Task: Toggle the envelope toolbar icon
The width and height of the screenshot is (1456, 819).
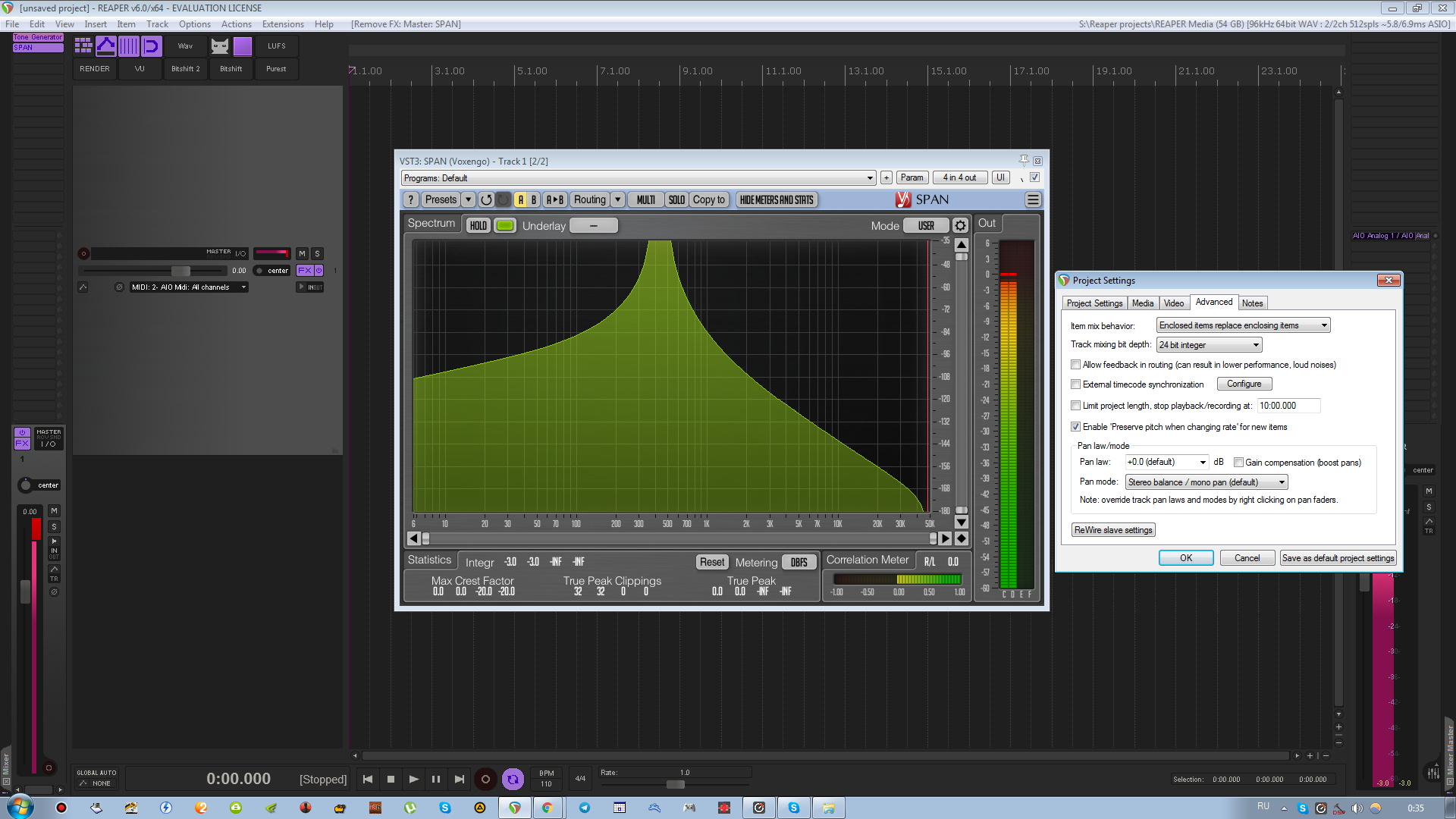Action: coord(106,46)
